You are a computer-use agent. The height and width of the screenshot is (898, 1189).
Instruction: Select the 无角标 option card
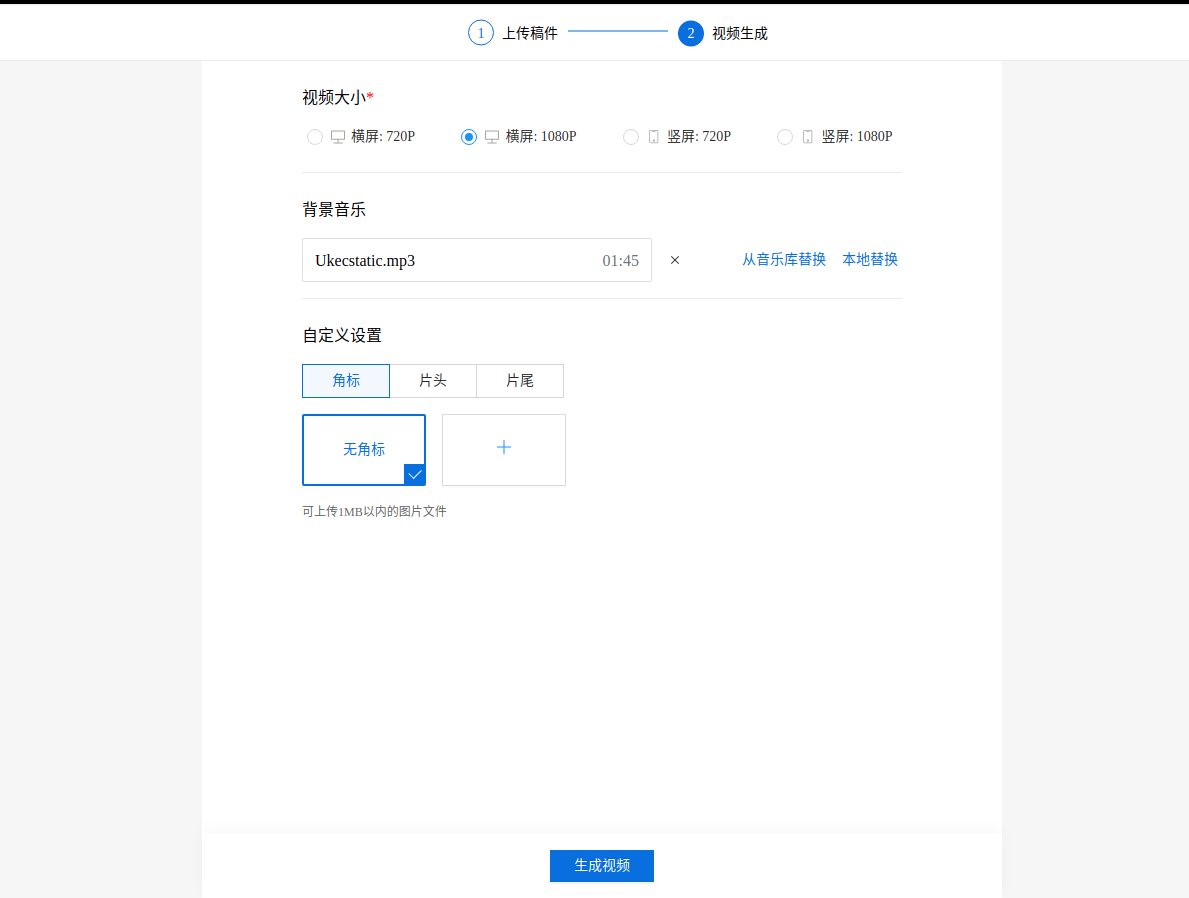pos(364,450)
